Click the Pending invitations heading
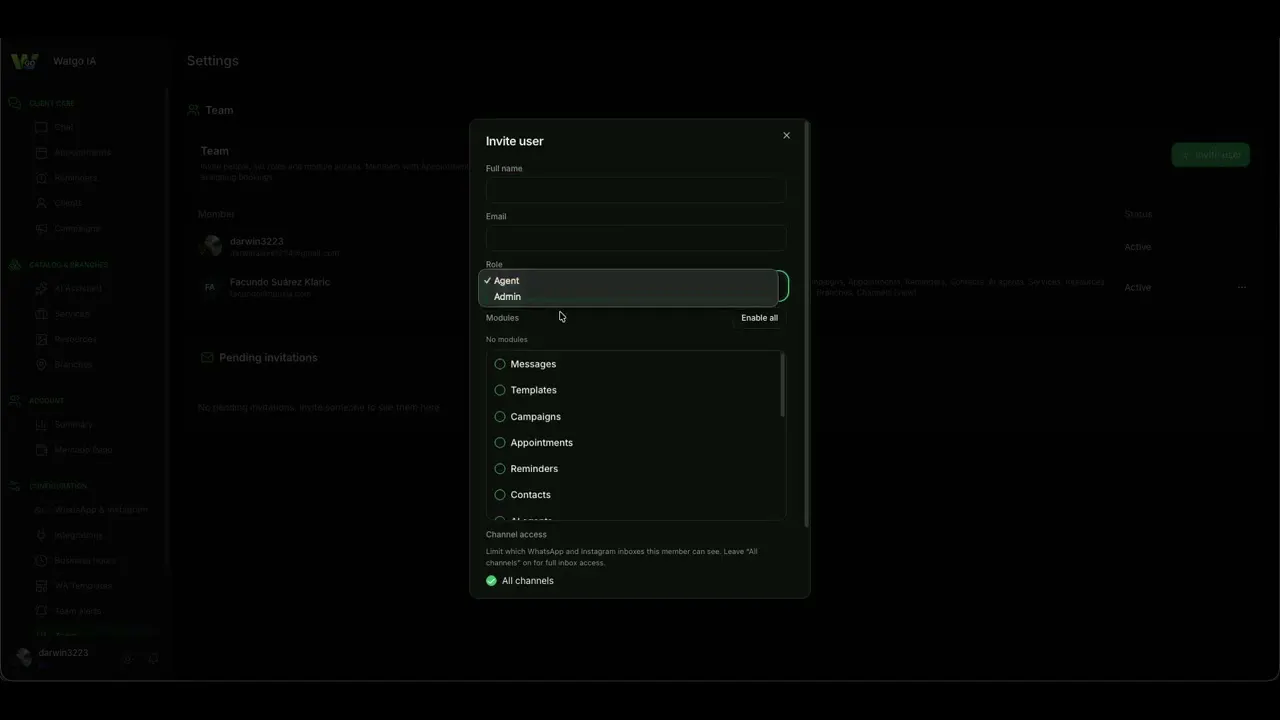 pyautogui.click(x=268, y=358)
